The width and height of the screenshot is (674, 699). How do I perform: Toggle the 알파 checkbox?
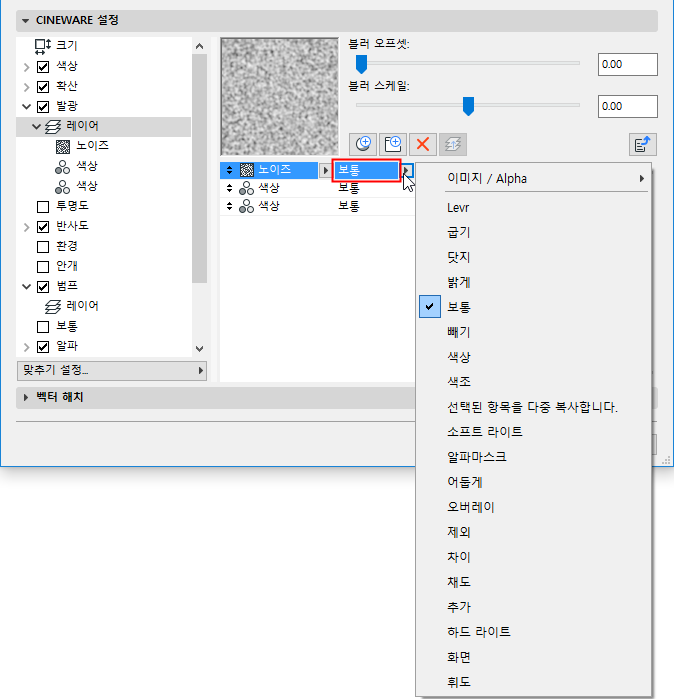[x=43, y=347]
